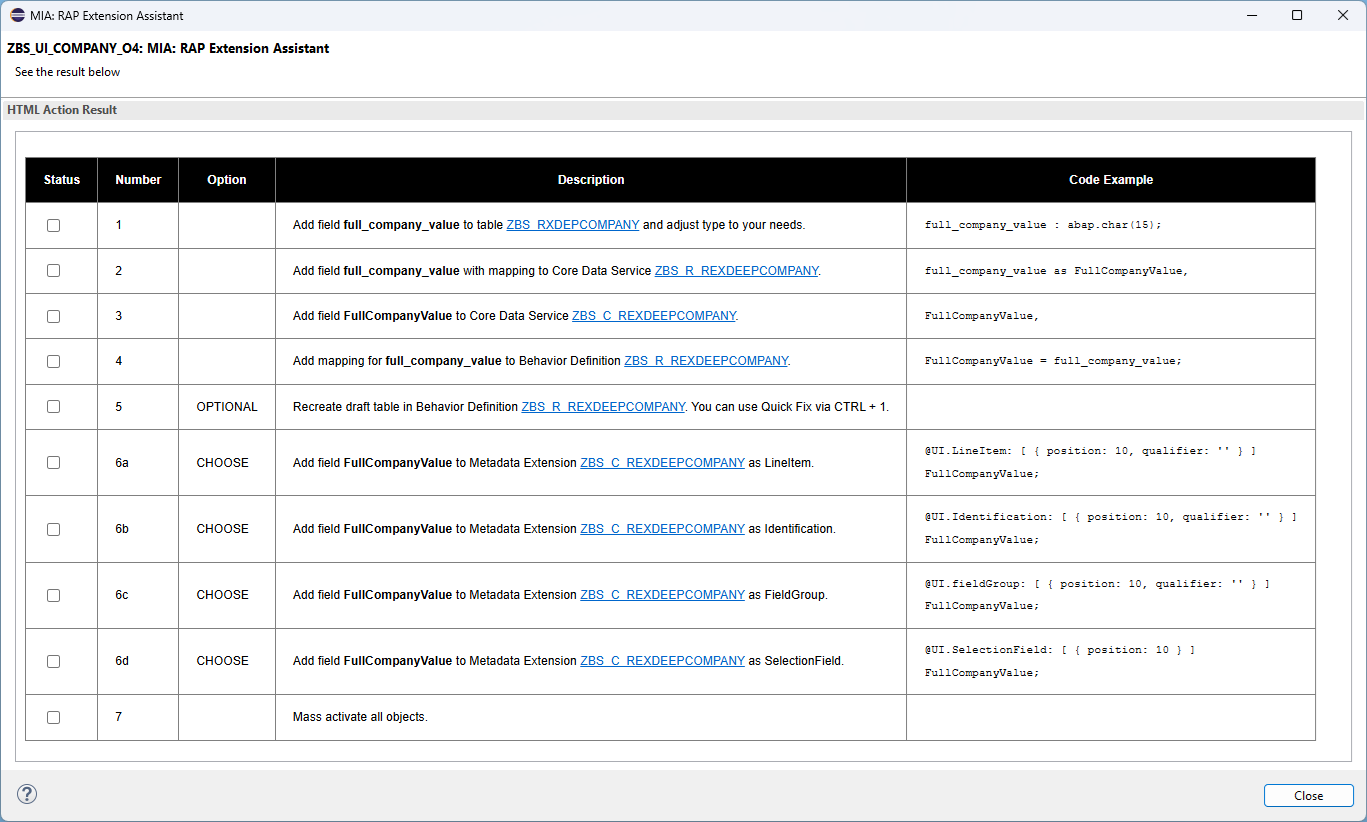1367x822 pixels.
Task: Click the Option column header
Action: pos(227,180)
